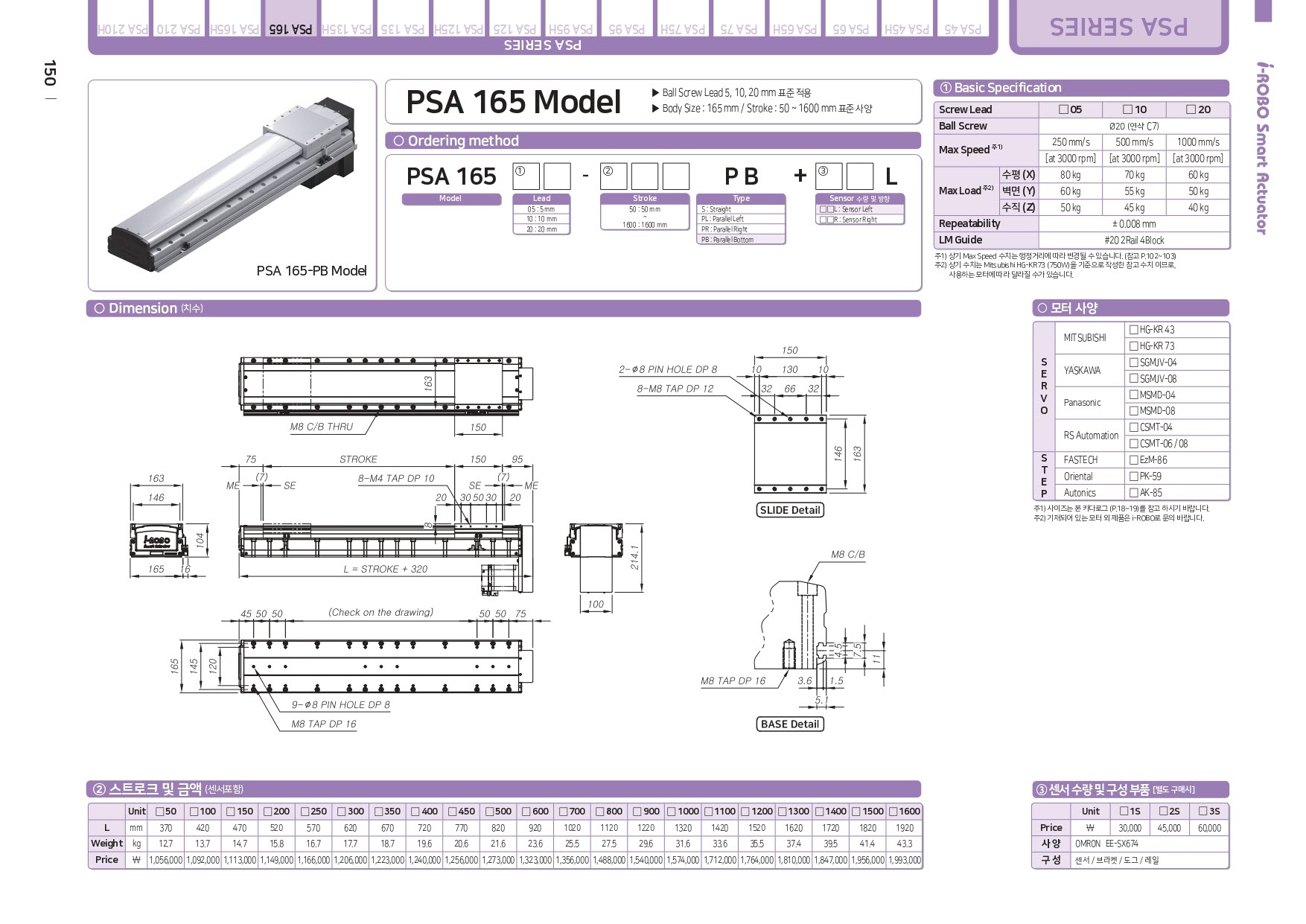This screenshot has height=924, width=1306.
Task: Select the stroke 1000 checkbox
Action: click(x=672, y=812)
